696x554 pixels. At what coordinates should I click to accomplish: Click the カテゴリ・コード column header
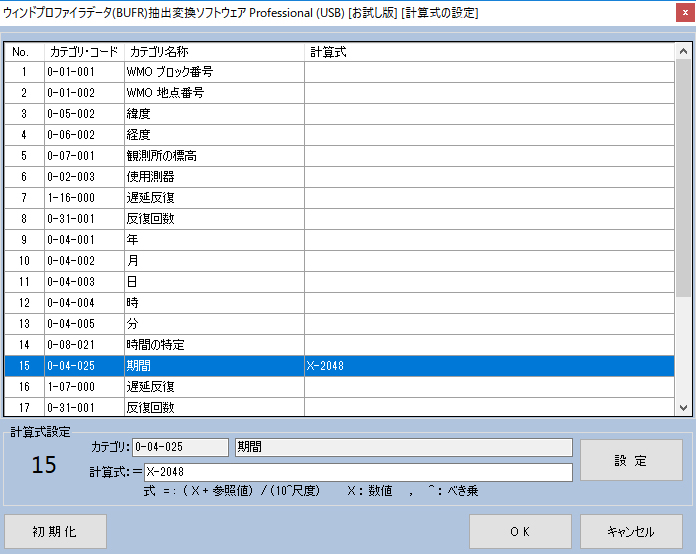pos(83,51)
